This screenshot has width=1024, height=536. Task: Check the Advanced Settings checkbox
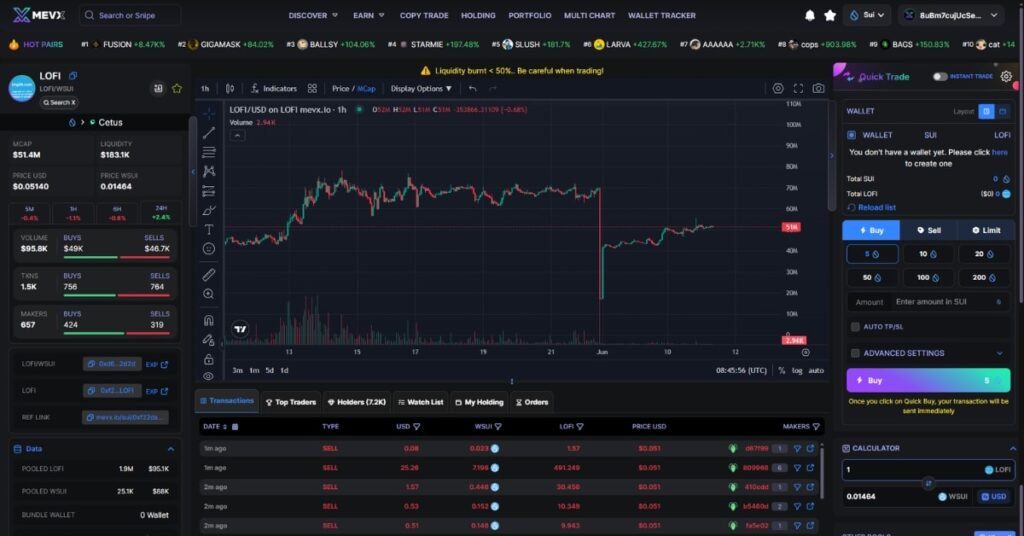[x=855, y=353]
